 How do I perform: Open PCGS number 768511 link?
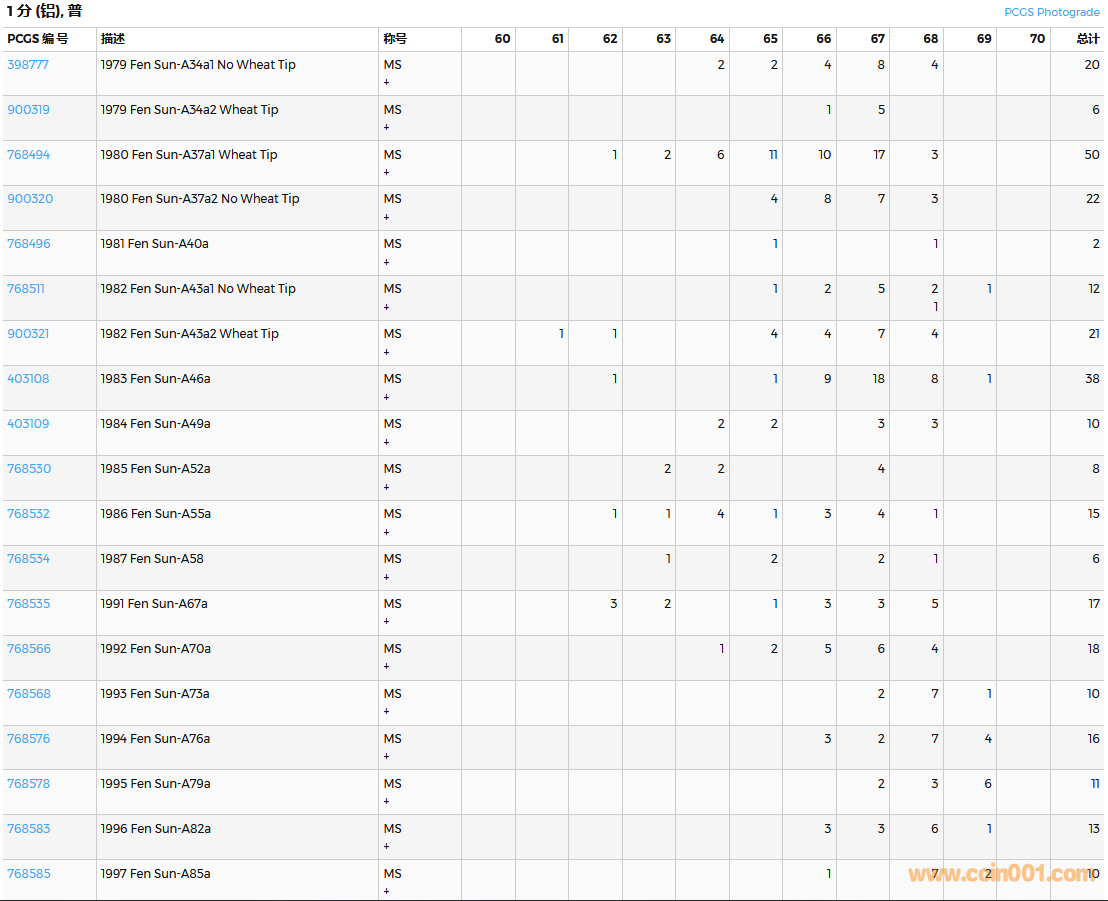pos(26,289)
